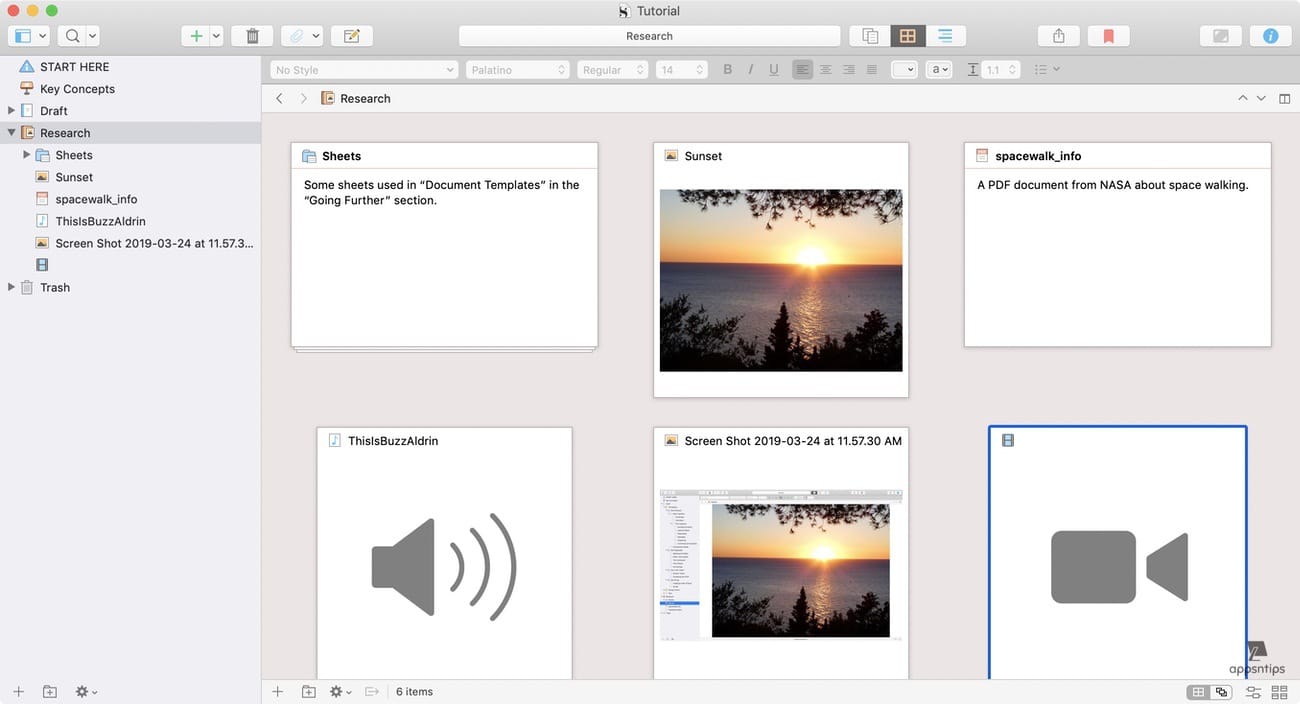Click the Share icon in the toolbar
This screenshot has height=704, width=1300.
tap(1059, 36)
